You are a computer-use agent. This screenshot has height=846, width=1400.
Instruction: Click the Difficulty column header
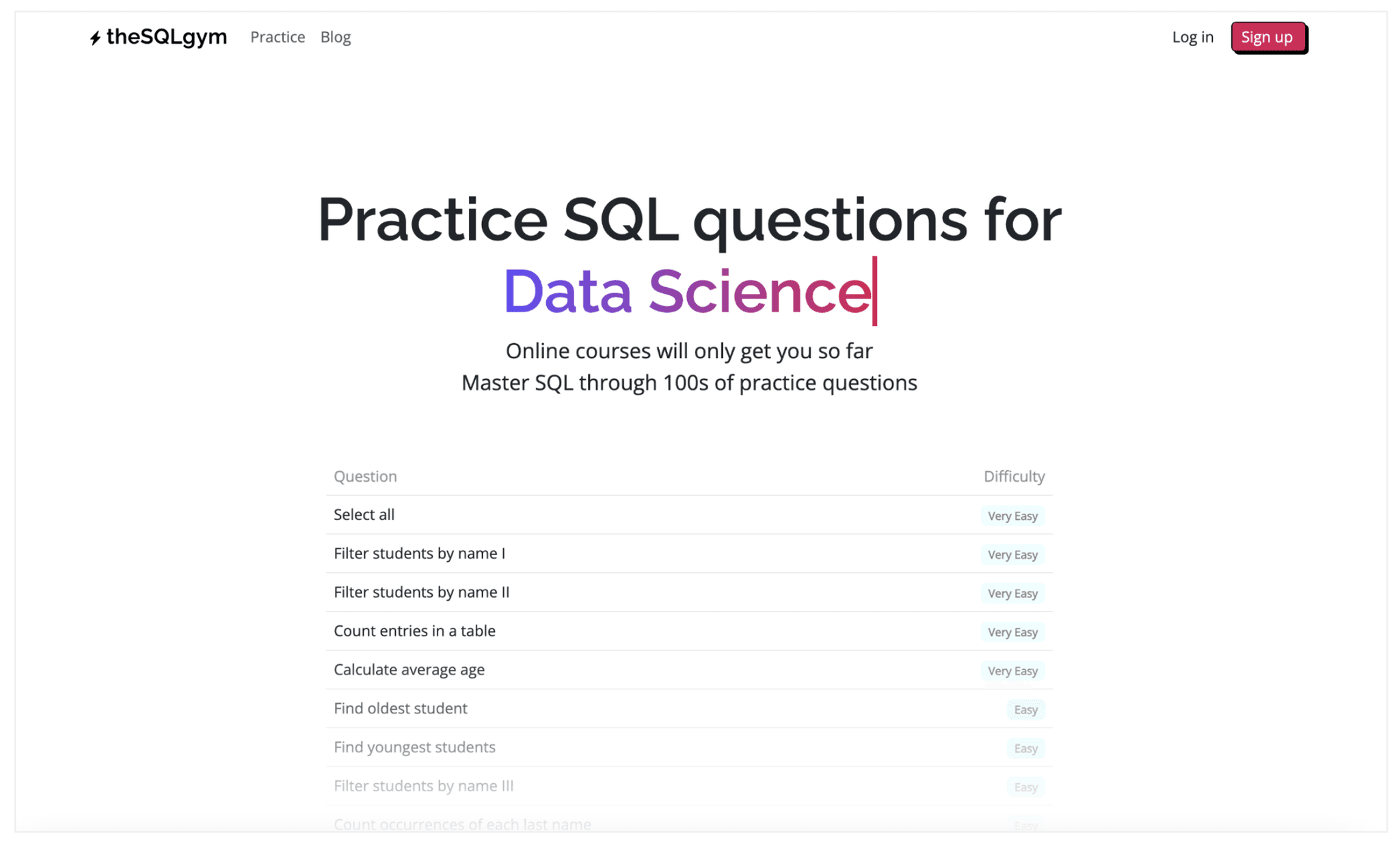coord(1014,476)
